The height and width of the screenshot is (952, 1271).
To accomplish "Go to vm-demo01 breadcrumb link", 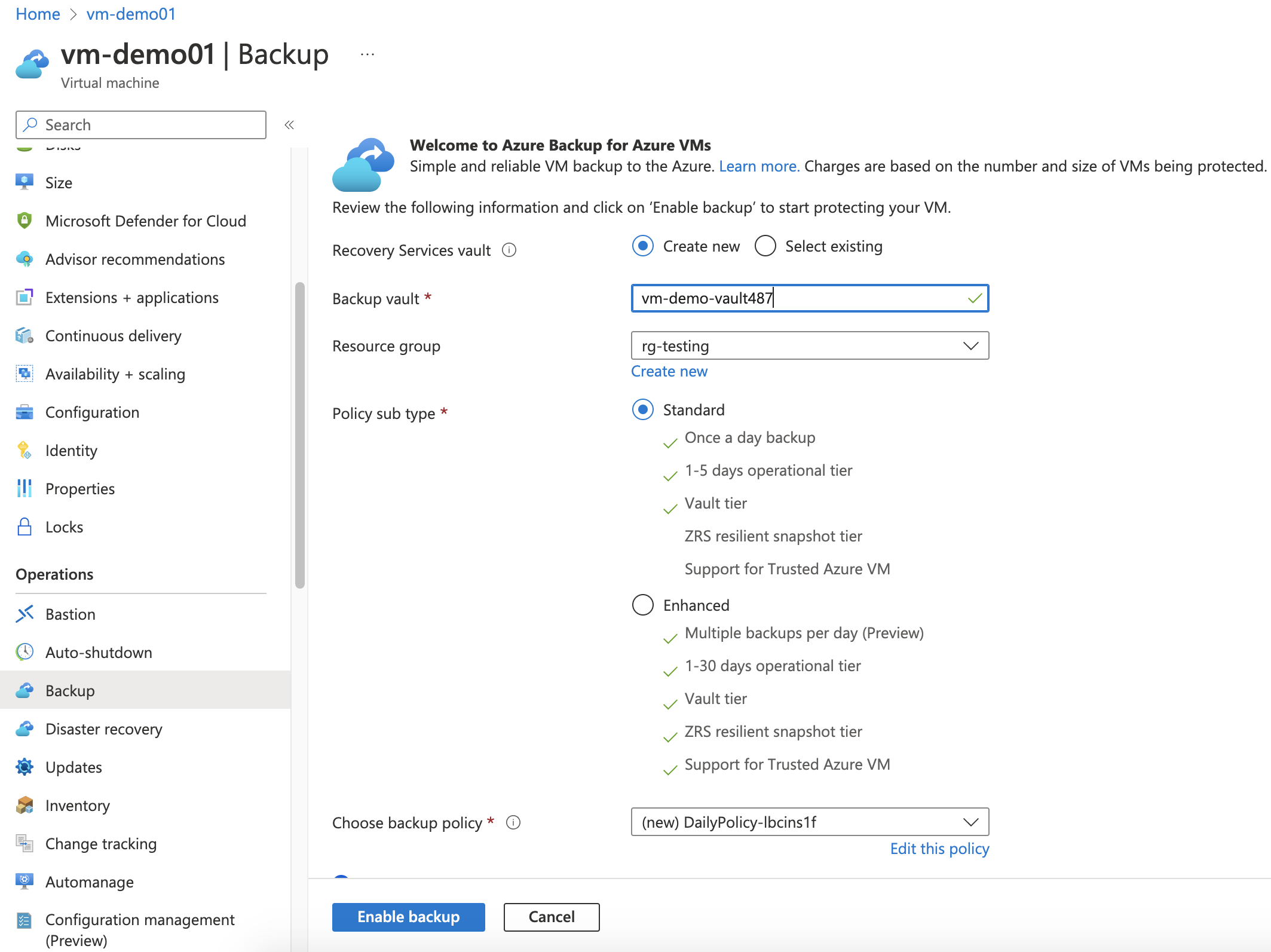I will click(131, 14).
